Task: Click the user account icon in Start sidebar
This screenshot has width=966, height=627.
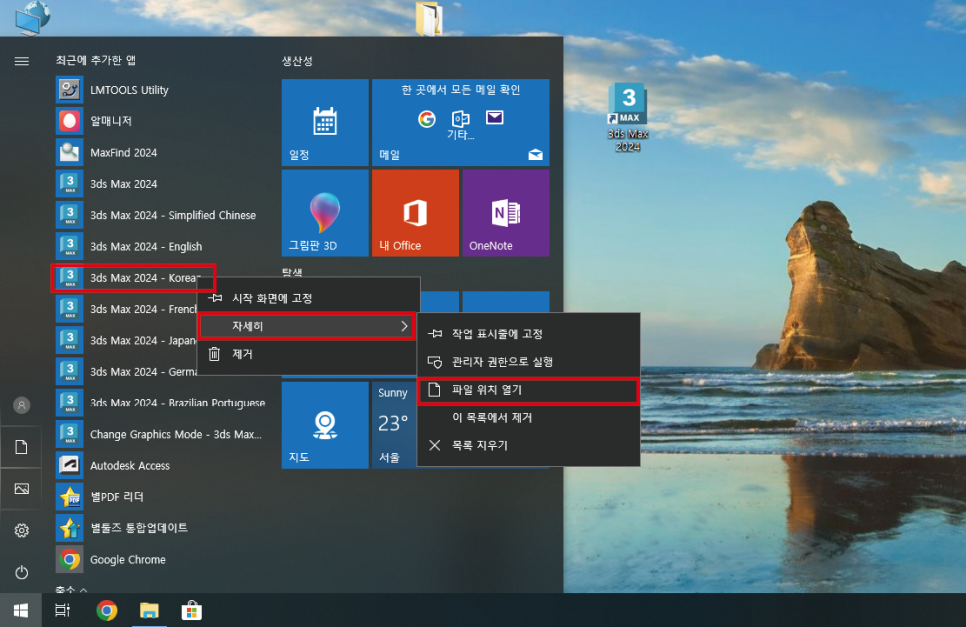Action: click(x=22, y=405)
